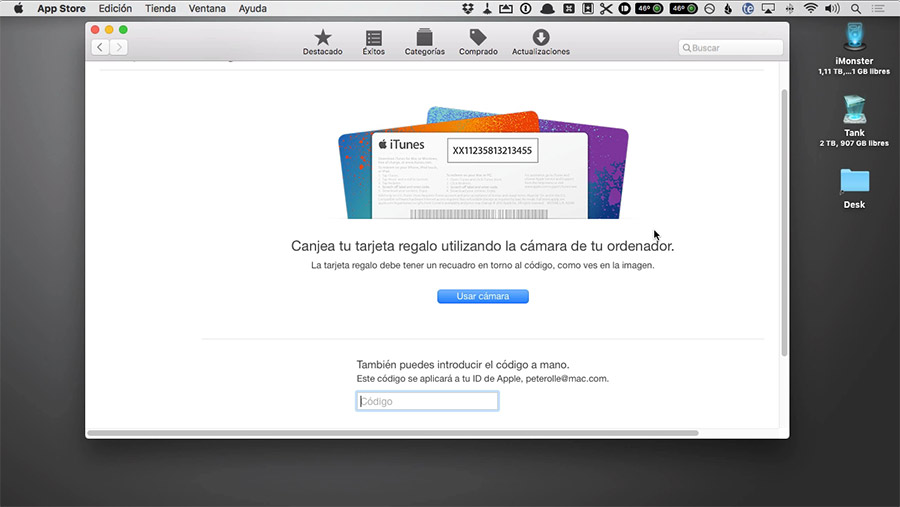This screenshot has width=900, height=507.
Task: Click the zoom (green) window button
Action: click(123, 29)
